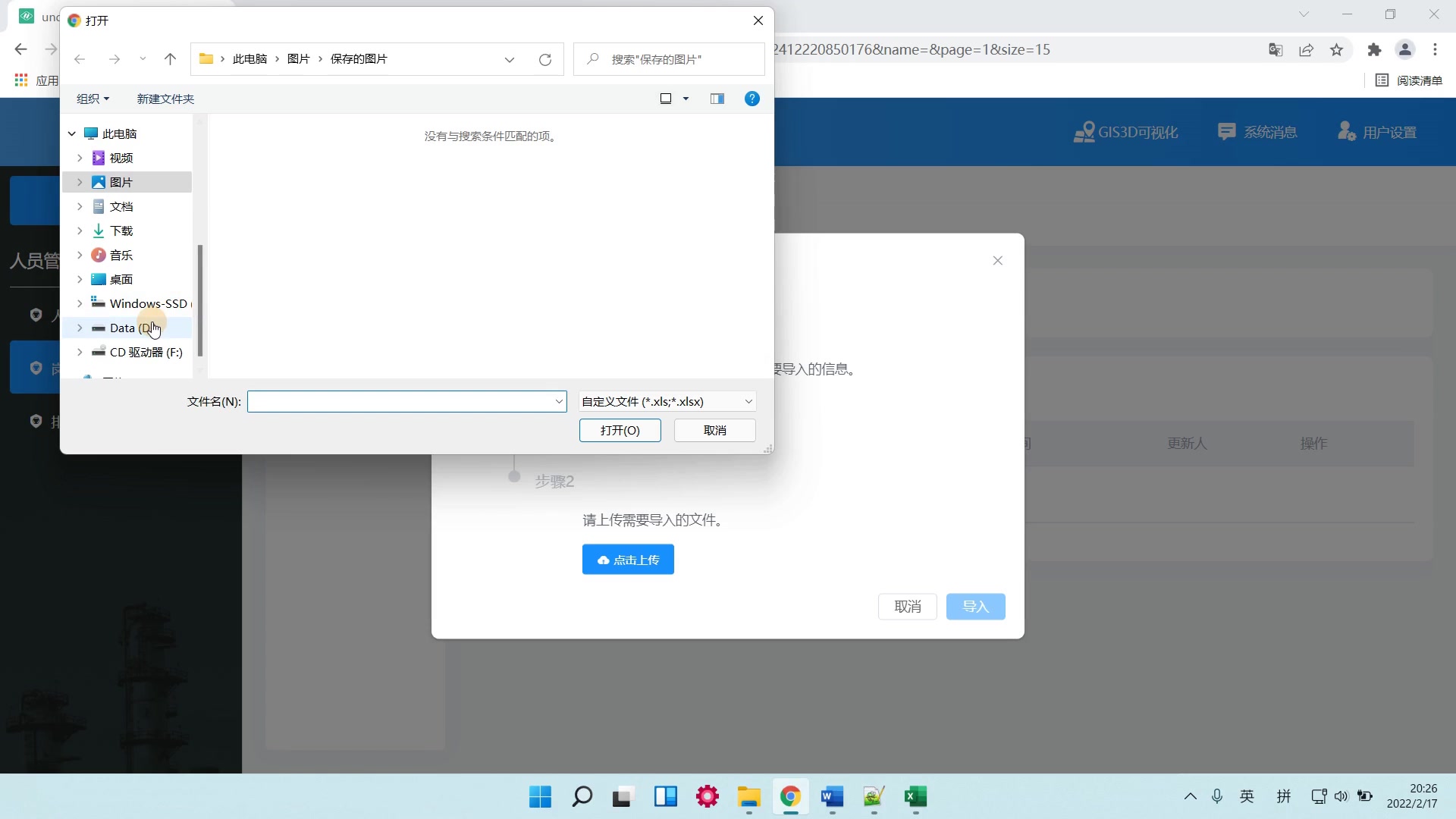Click 此电脑 in the address breadcrumb
This screenshot has width=1456, height=819.
pos(250,59)
